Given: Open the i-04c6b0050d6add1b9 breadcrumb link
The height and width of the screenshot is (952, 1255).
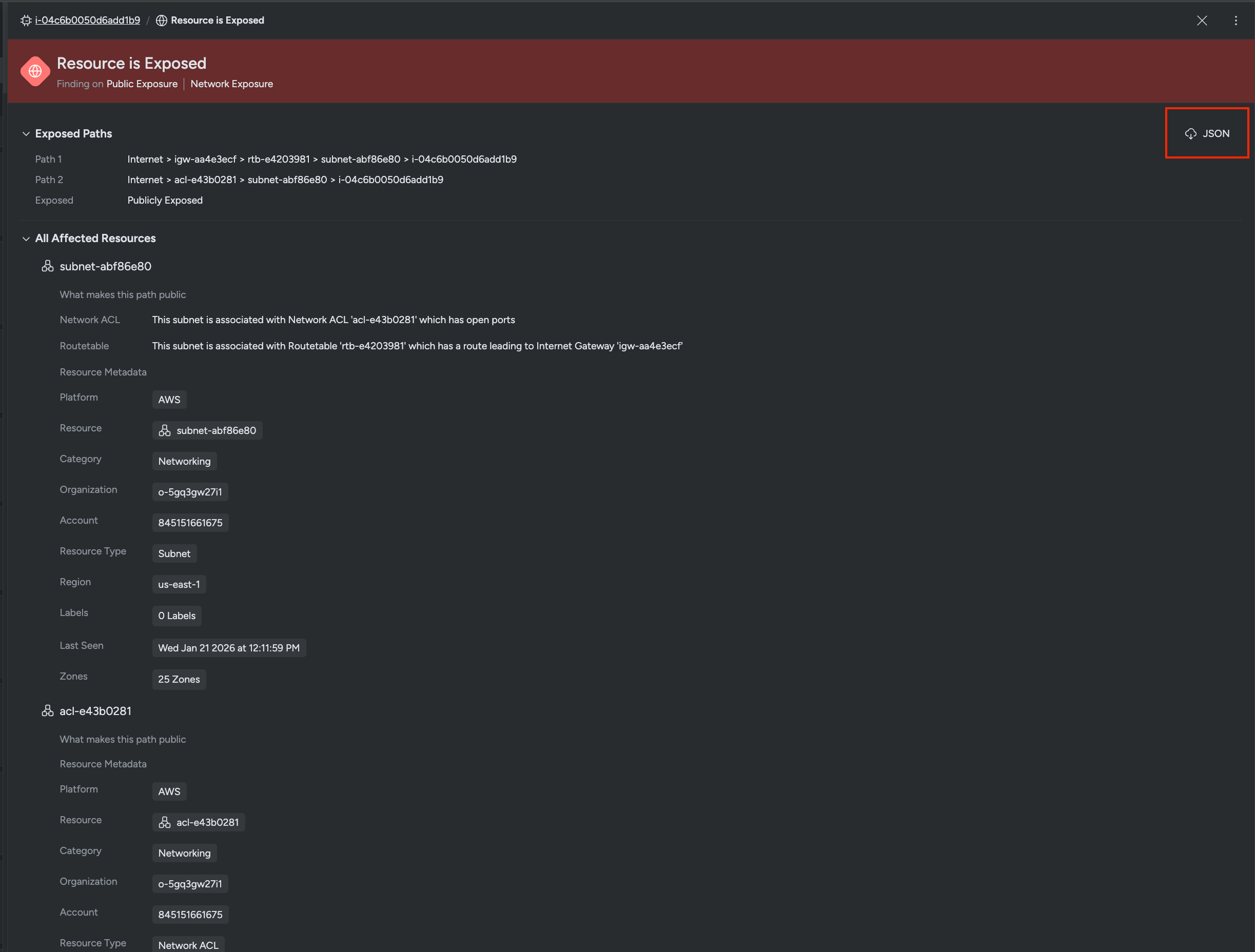Looking at the screenshot, I should coord(87,21).
